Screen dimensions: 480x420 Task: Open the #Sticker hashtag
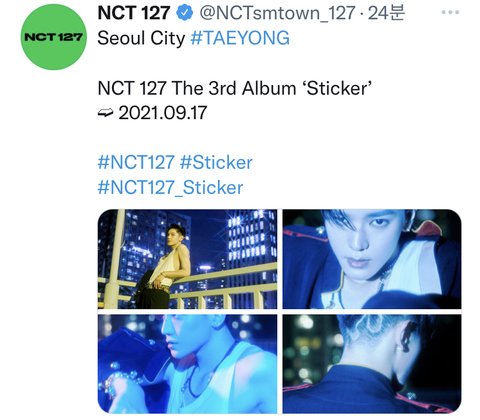pyautogui.click(x=216, y=162)
